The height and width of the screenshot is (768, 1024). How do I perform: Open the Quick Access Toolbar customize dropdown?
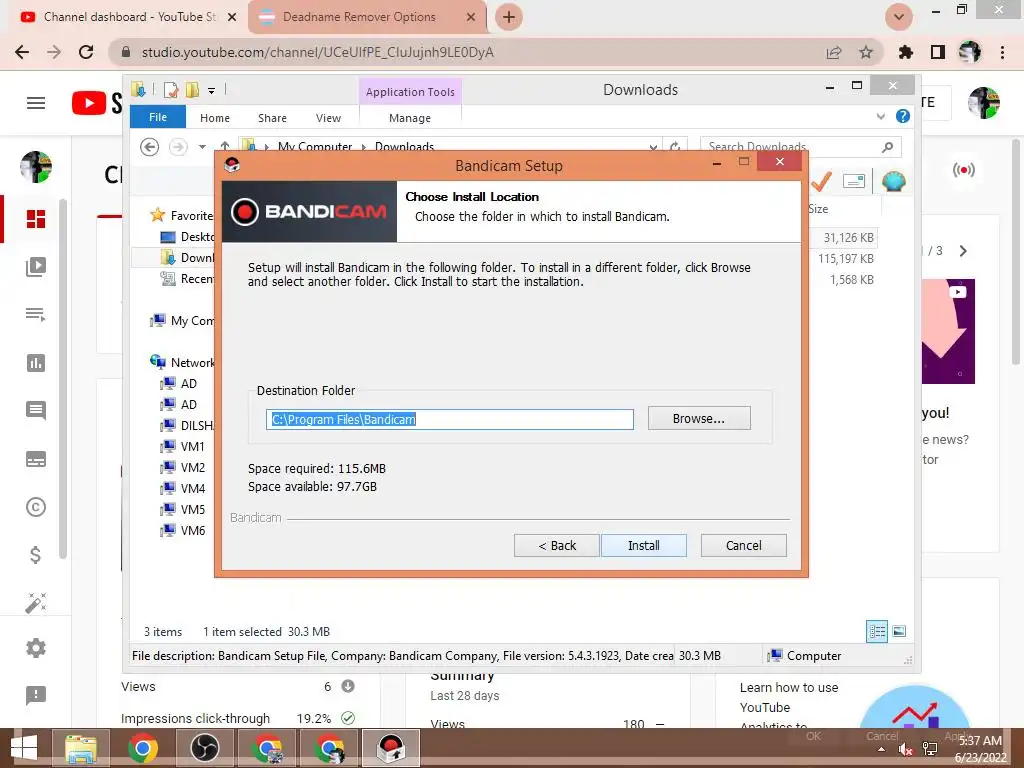point(212,90)
